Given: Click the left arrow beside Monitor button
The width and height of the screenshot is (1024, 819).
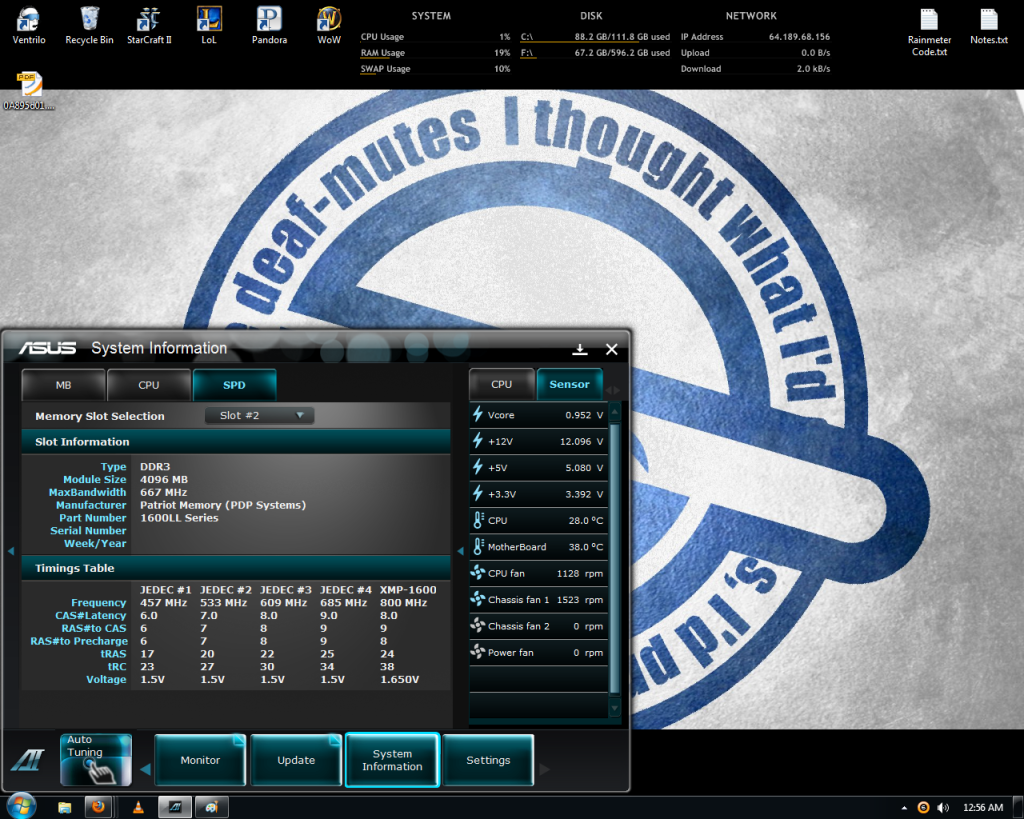Looking at the screenshot, I should (x=145, y=769).
